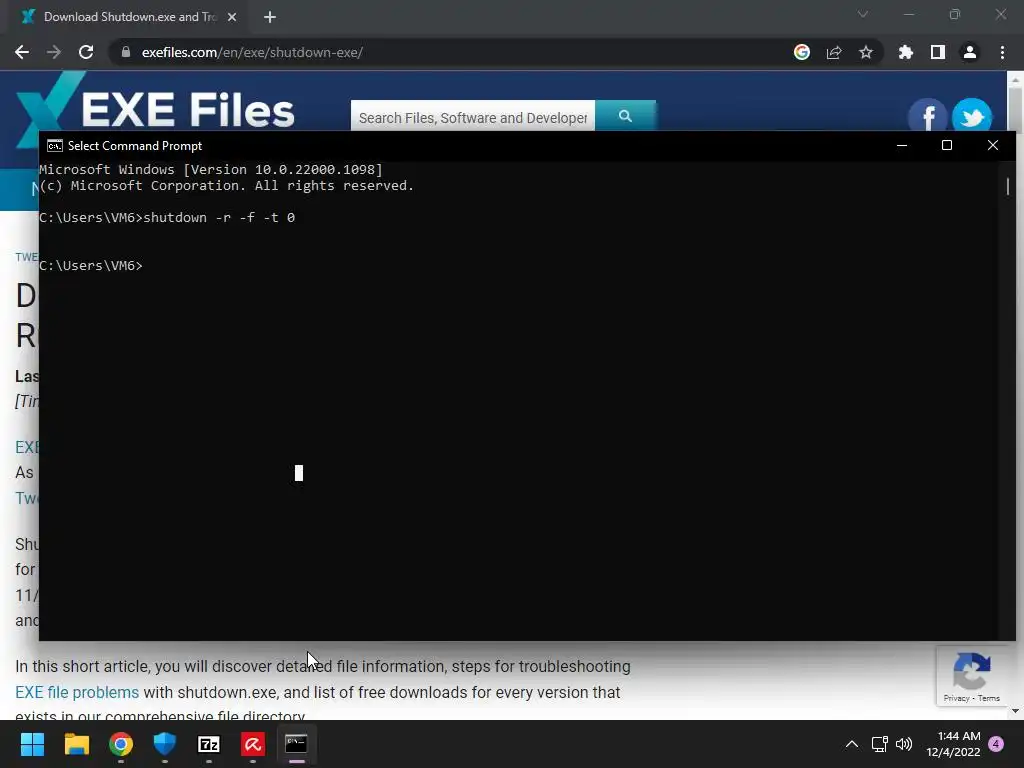Image resolution: width=1024 pixels, height=768 pixels.
Task: Switch to Chrome in the taskbar
Action: (121, 744)
